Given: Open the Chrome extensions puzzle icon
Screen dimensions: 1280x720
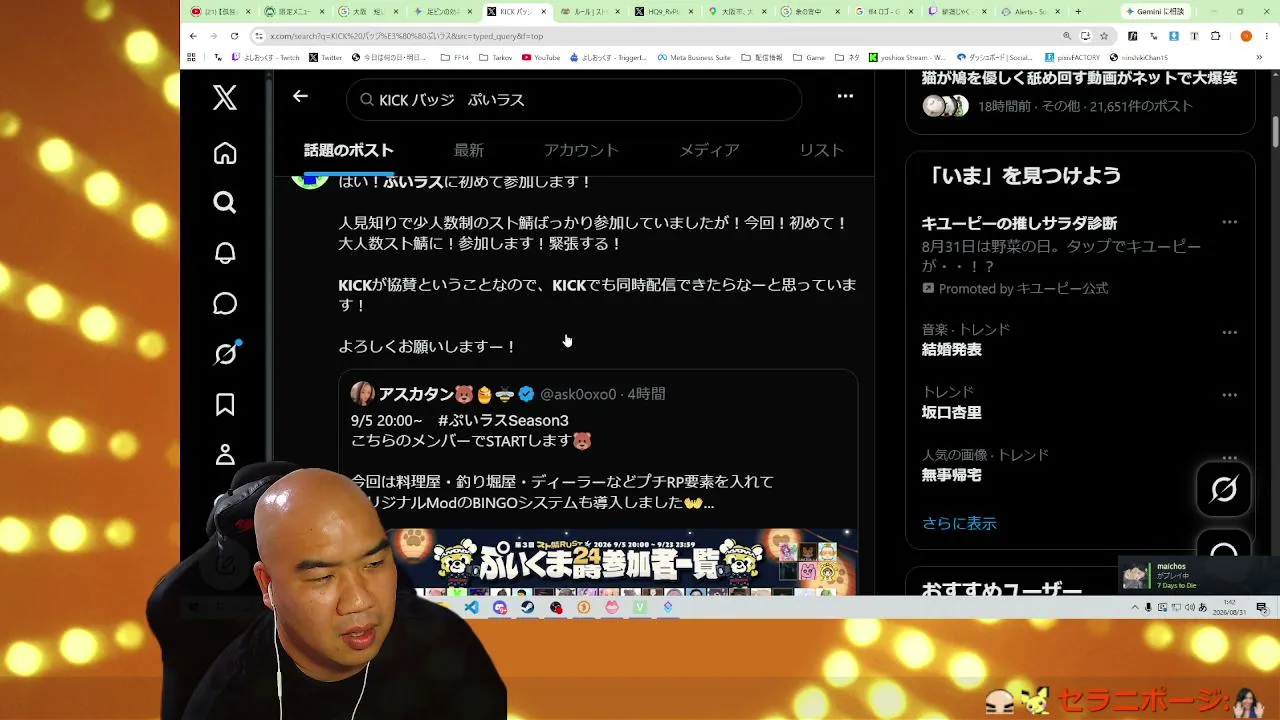Looking at the screenshot, I should [x=1216, y=36].
